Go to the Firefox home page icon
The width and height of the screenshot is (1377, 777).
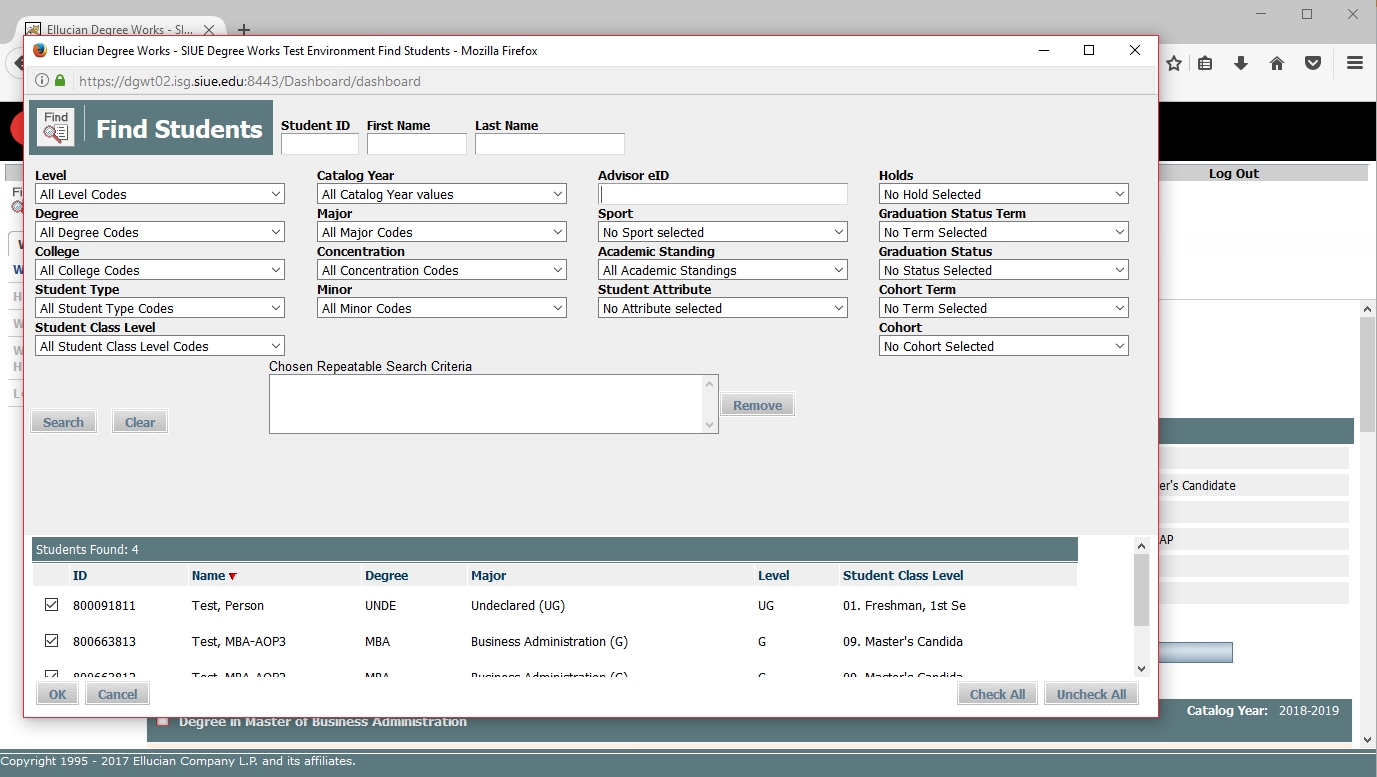tap(1277, 63)
